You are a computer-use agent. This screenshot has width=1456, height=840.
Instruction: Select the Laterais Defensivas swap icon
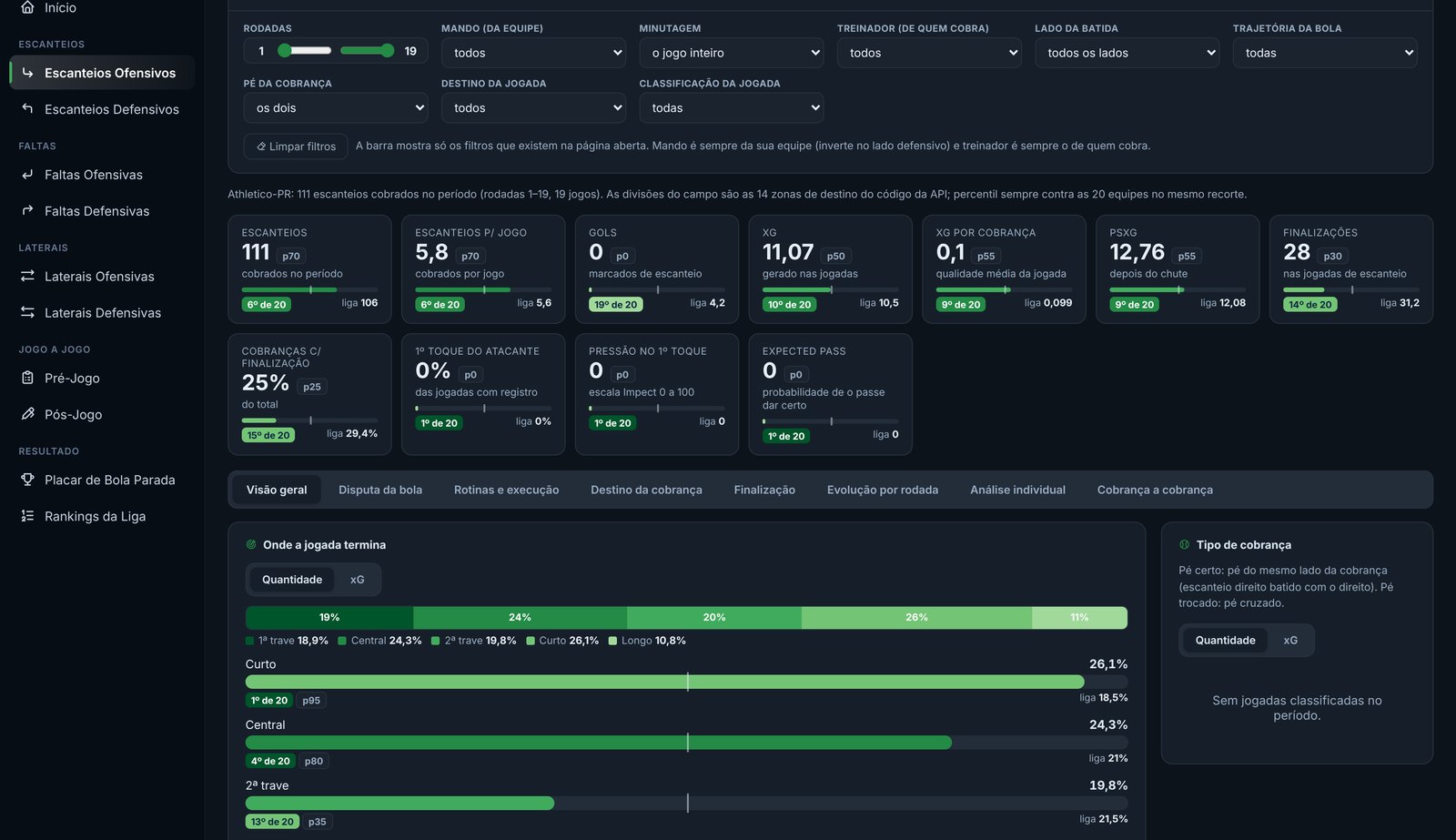pos(27,313)
